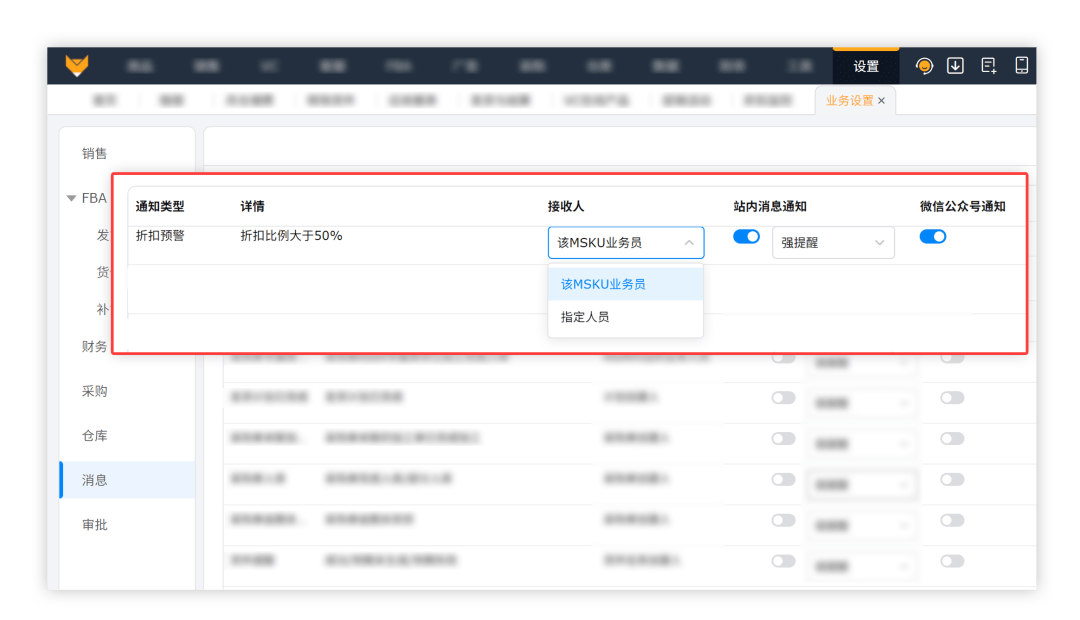The width and height of the screenshot is (1080, 620).
Task: Open the 审批 sidebar section
Action: (x=95, y=523)
